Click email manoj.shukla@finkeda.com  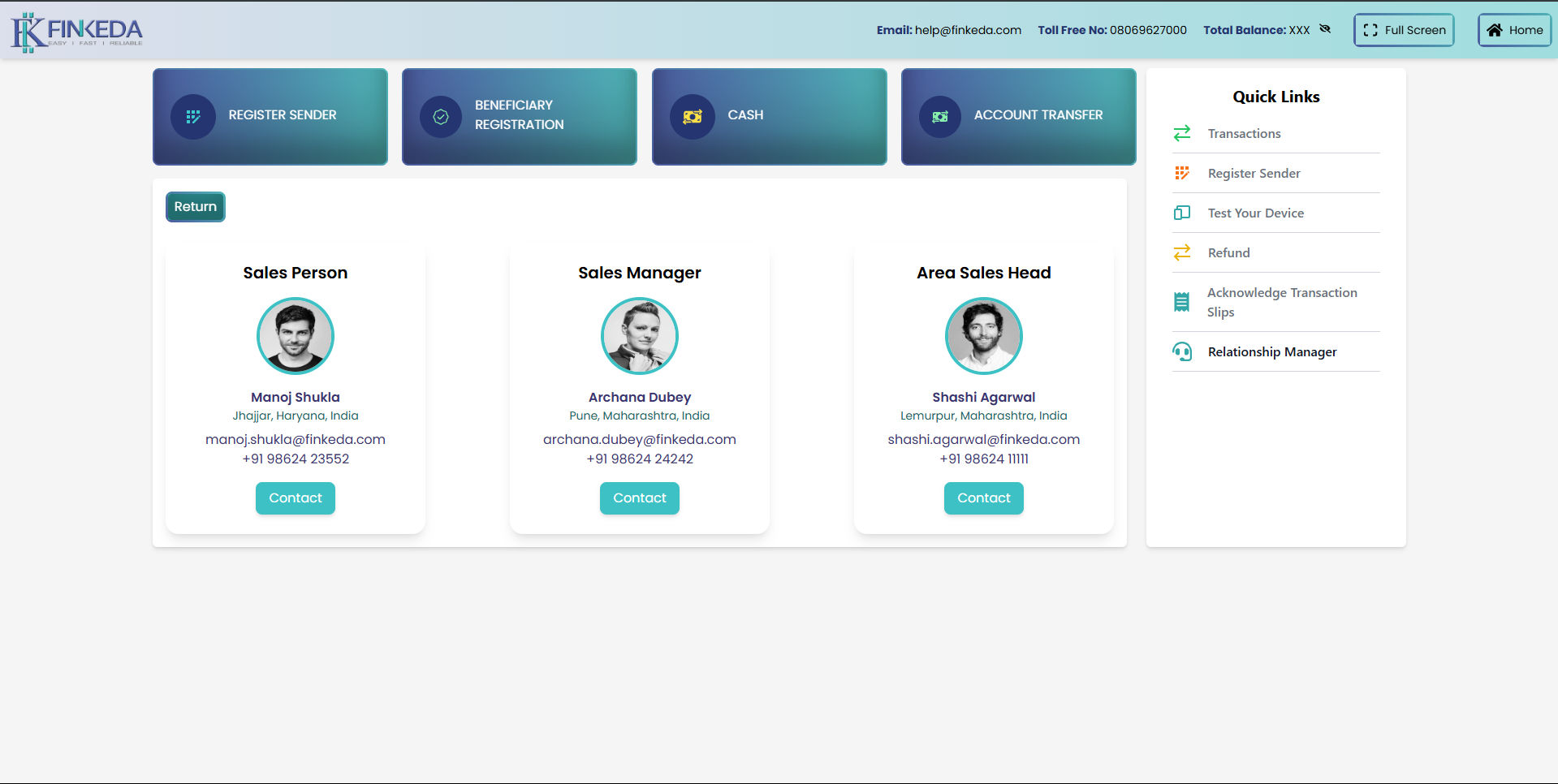(x=296, y=439)
